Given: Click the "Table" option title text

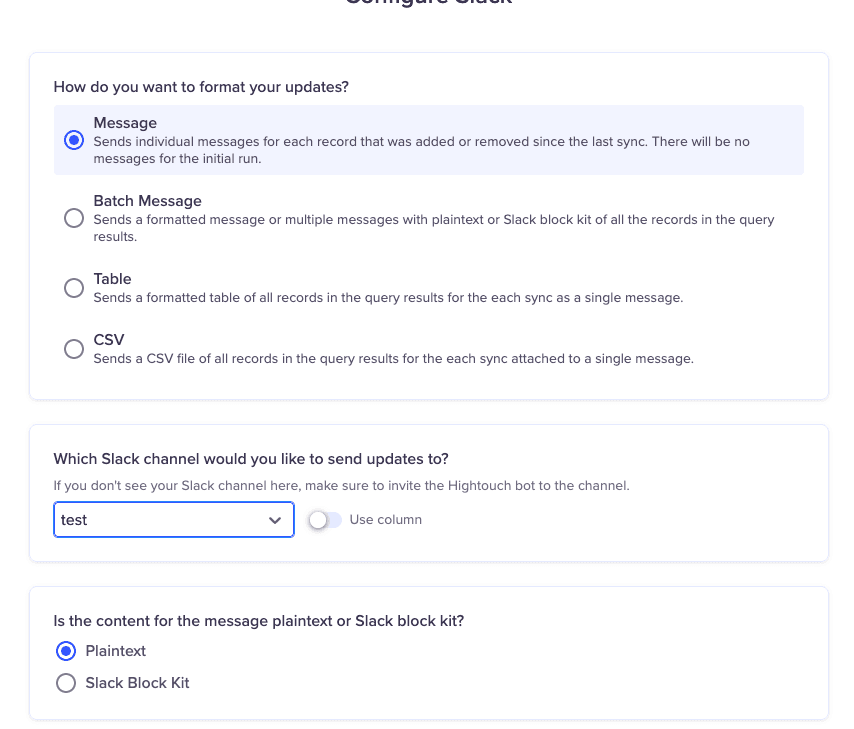Looking at the screenshot, I should pyautogui.click(x=112, y=279).
